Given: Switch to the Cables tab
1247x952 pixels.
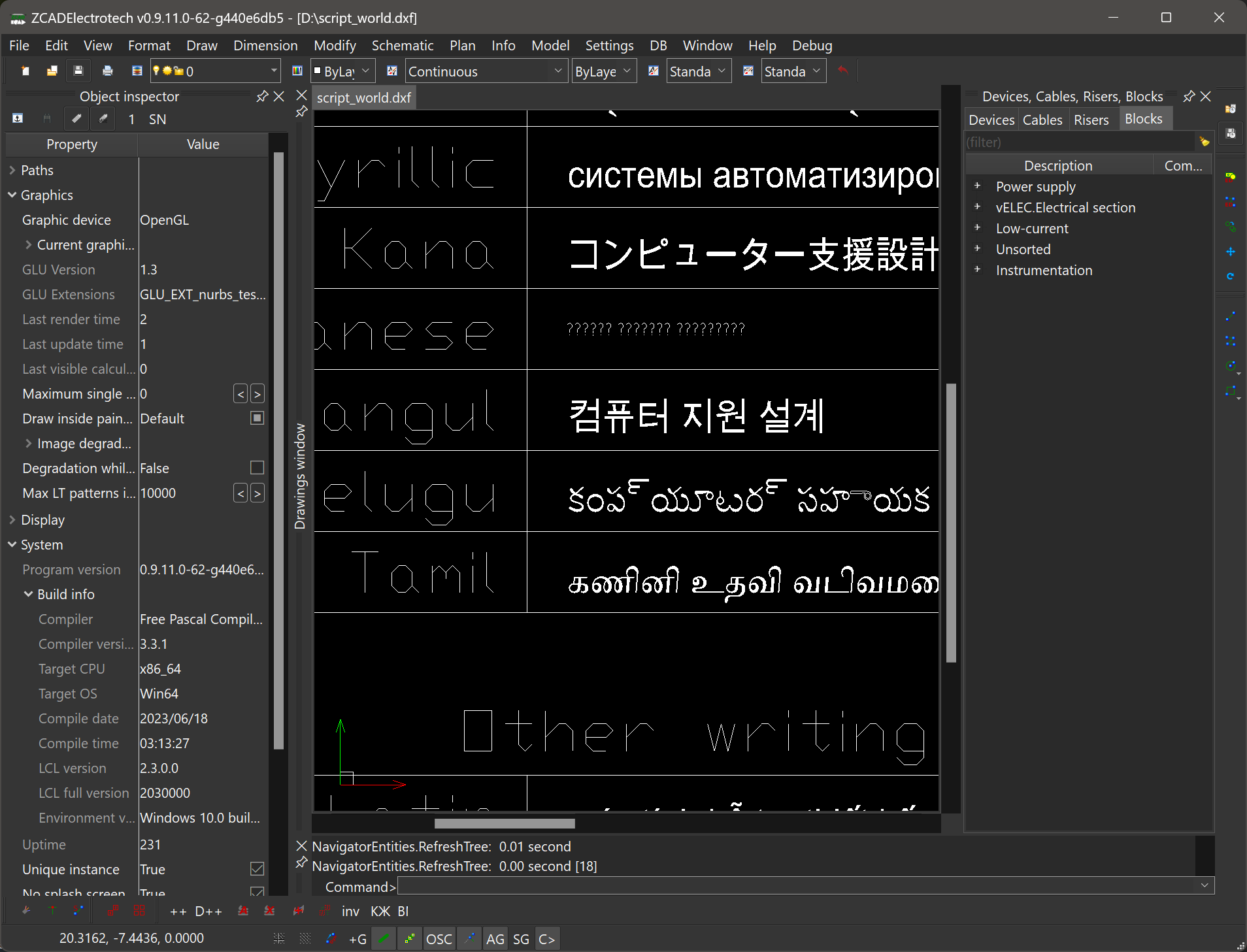Looking at the screenshot, I should (1042, 120).
